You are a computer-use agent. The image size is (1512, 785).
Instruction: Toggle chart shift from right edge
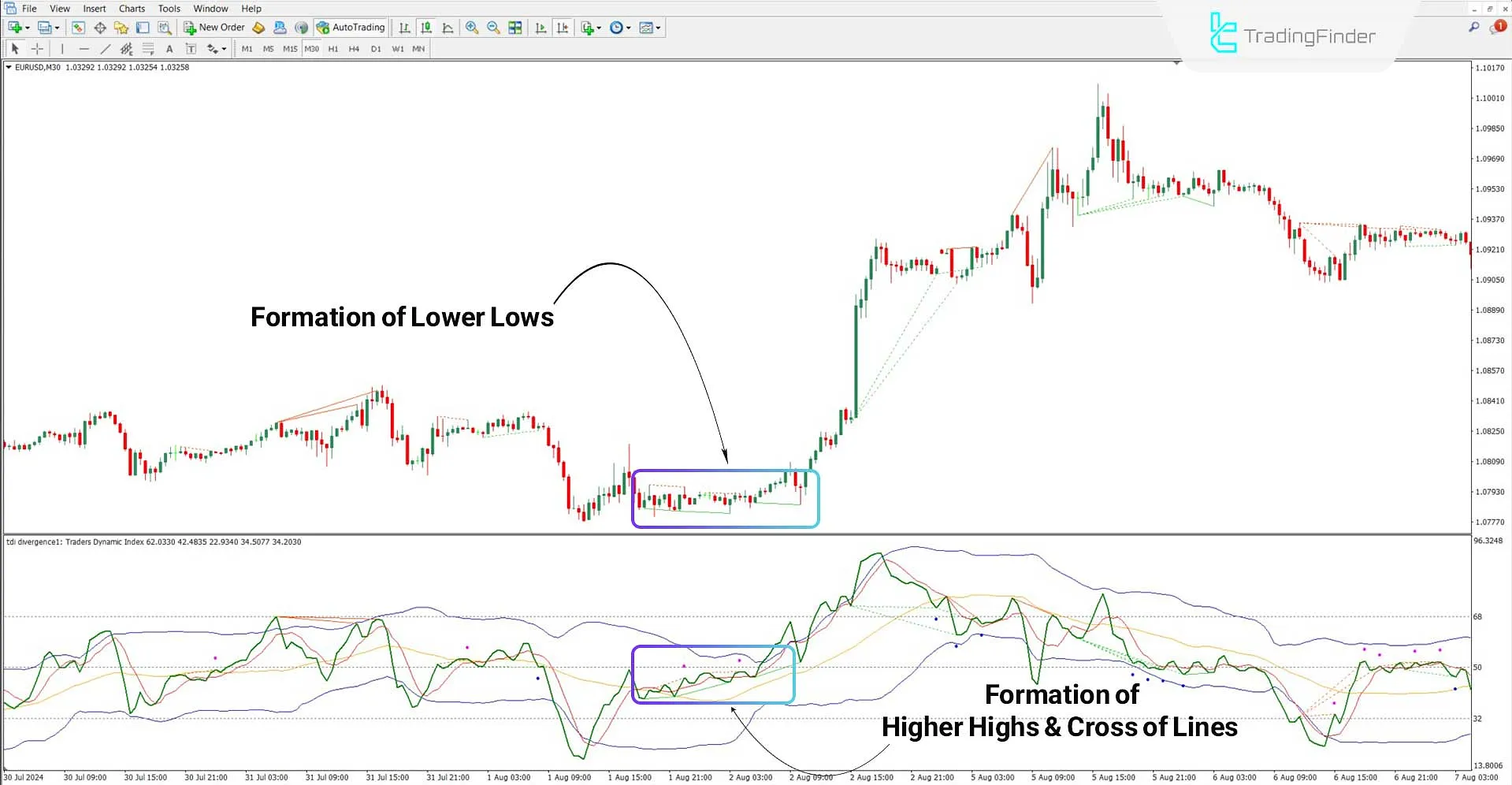click(563, 27)
